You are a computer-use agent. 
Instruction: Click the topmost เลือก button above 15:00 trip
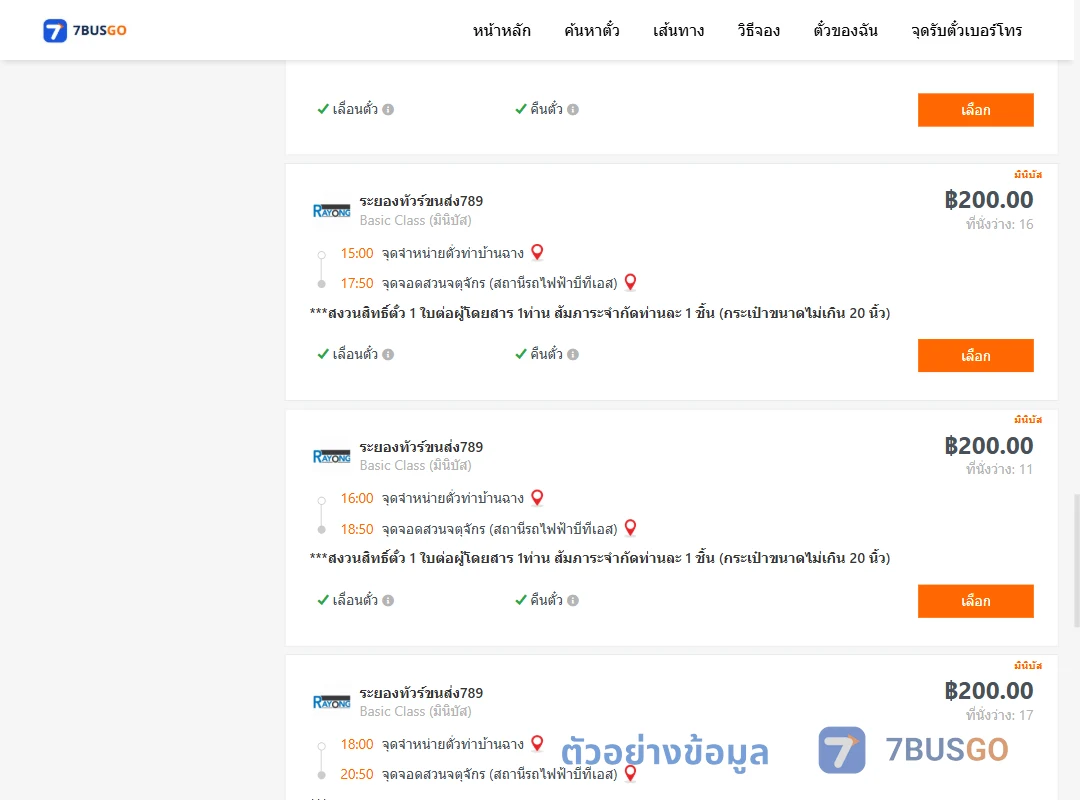975,110
